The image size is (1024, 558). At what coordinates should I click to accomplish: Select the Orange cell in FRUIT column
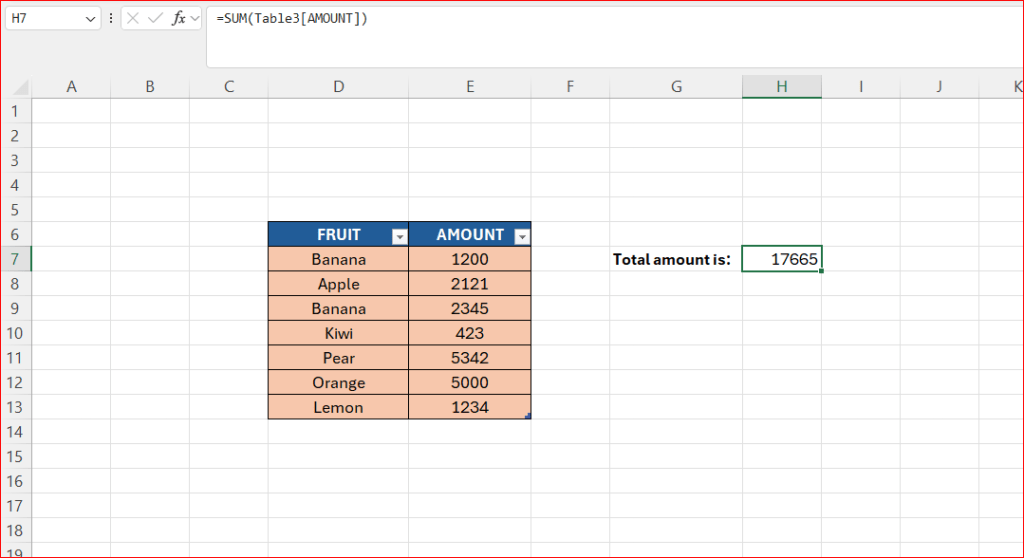pos(338,383)
